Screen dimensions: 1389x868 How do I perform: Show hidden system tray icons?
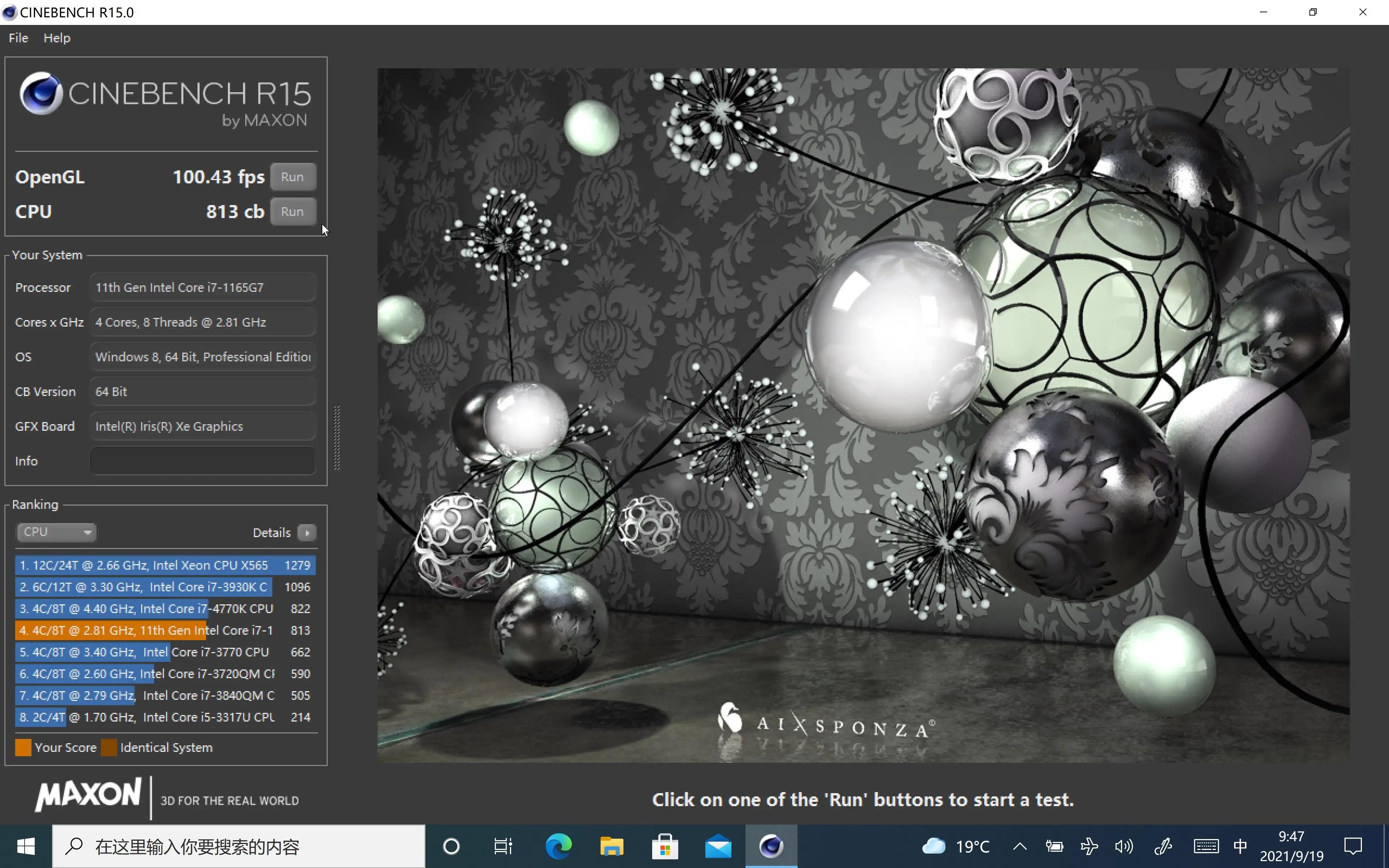pos(1020,846)
